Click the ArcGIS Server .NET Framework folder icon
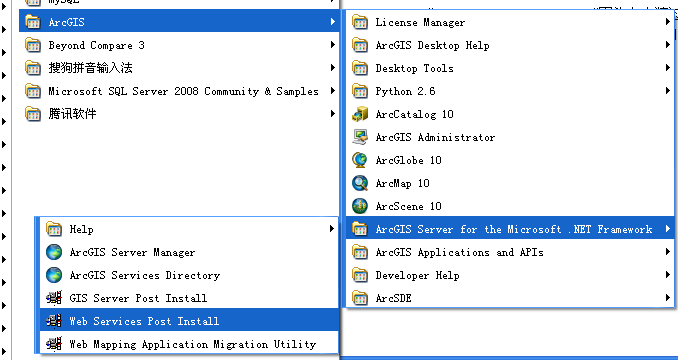The height and width of the screenshot is (360, 678). pos(360,229)
